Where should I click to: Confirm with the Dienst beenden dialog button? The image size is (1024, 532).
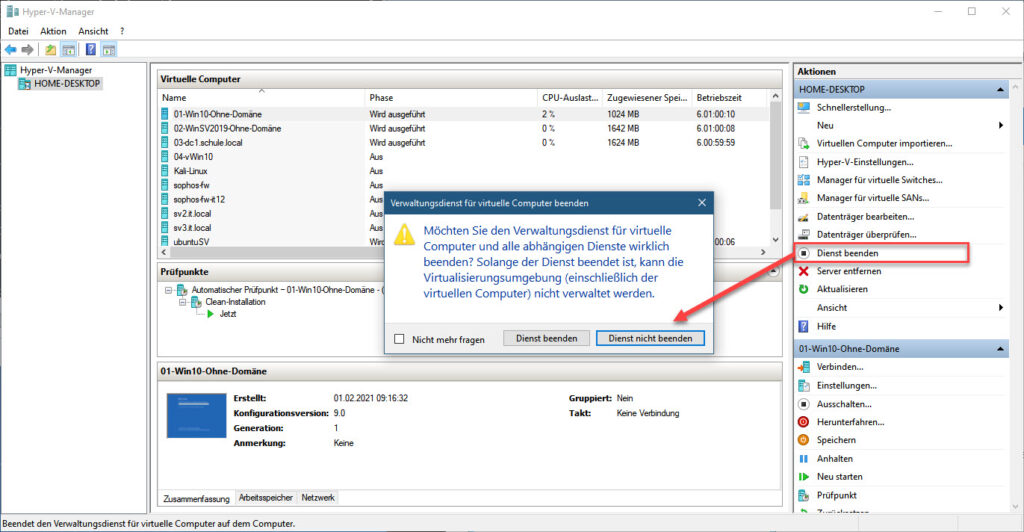point(547,338)
